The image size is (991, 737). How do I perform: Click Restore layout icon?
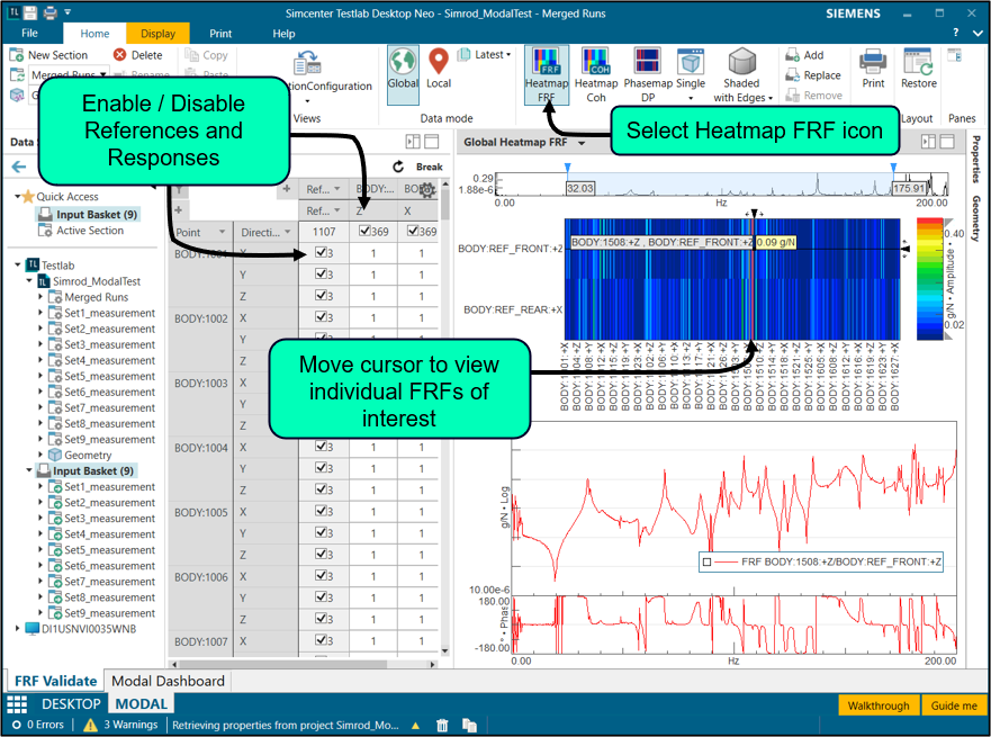[918, 69]
